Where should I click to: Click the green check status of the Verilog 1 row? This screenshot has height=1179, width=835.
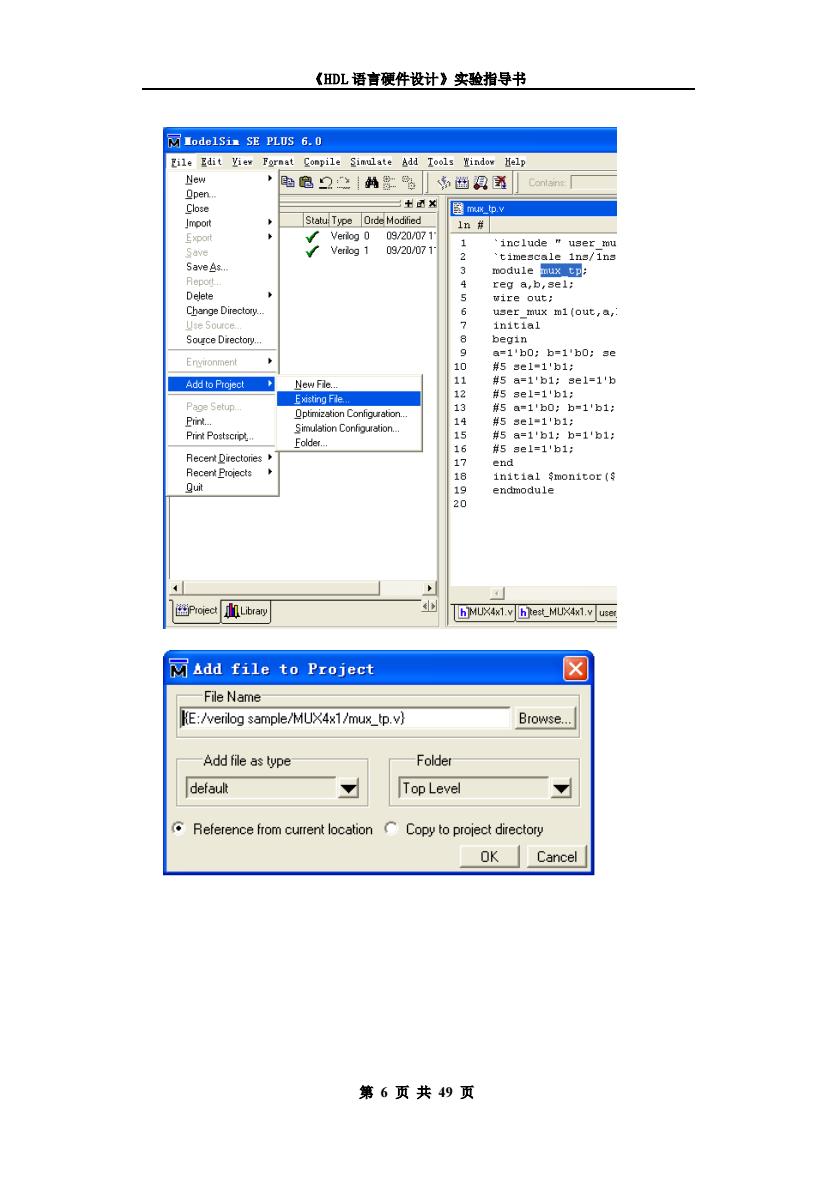312,251
